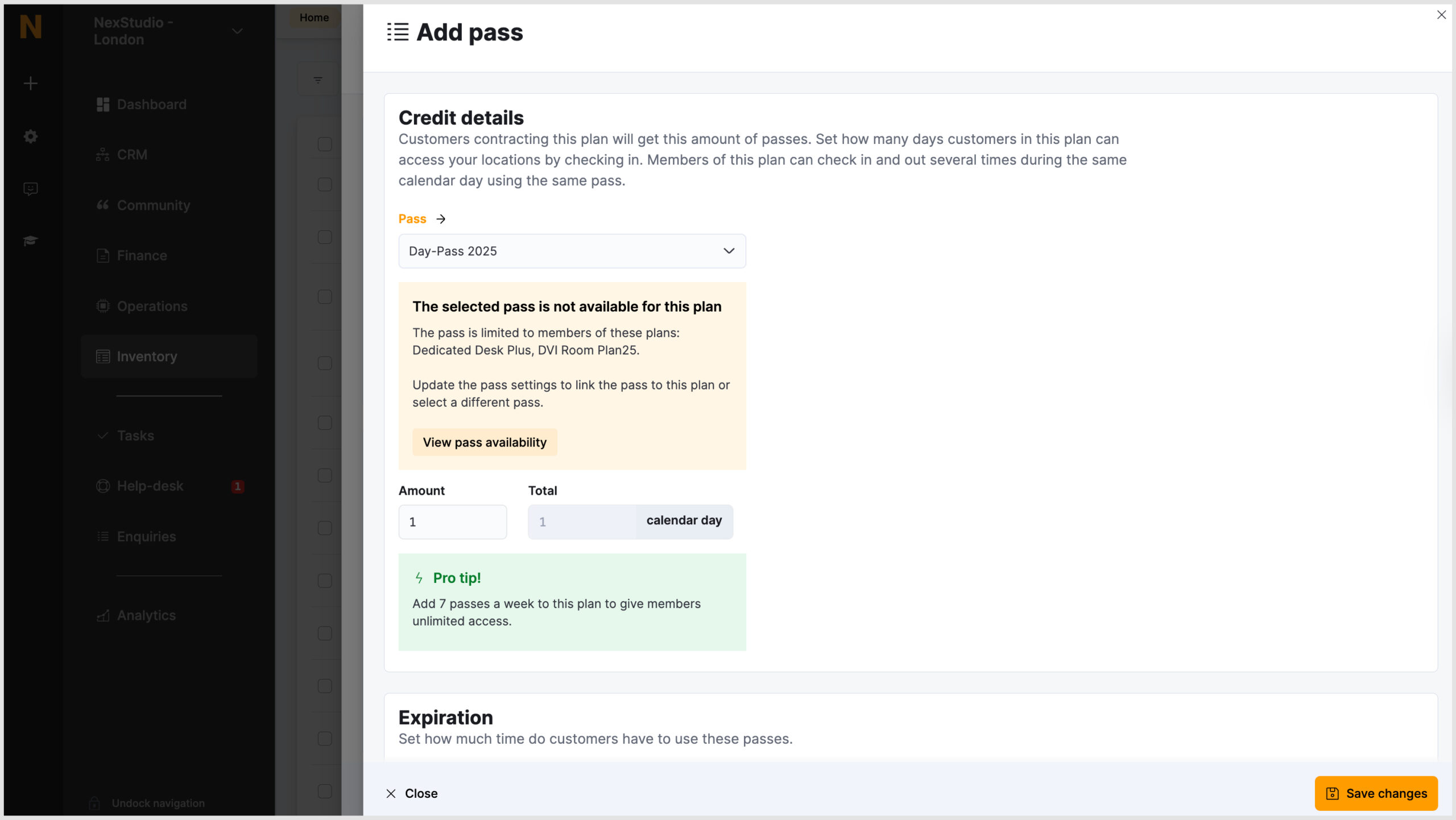Open the Day-Pass 2025 pass dropdown
This screenshot has height=820, width=1456.
click(572, 251)
